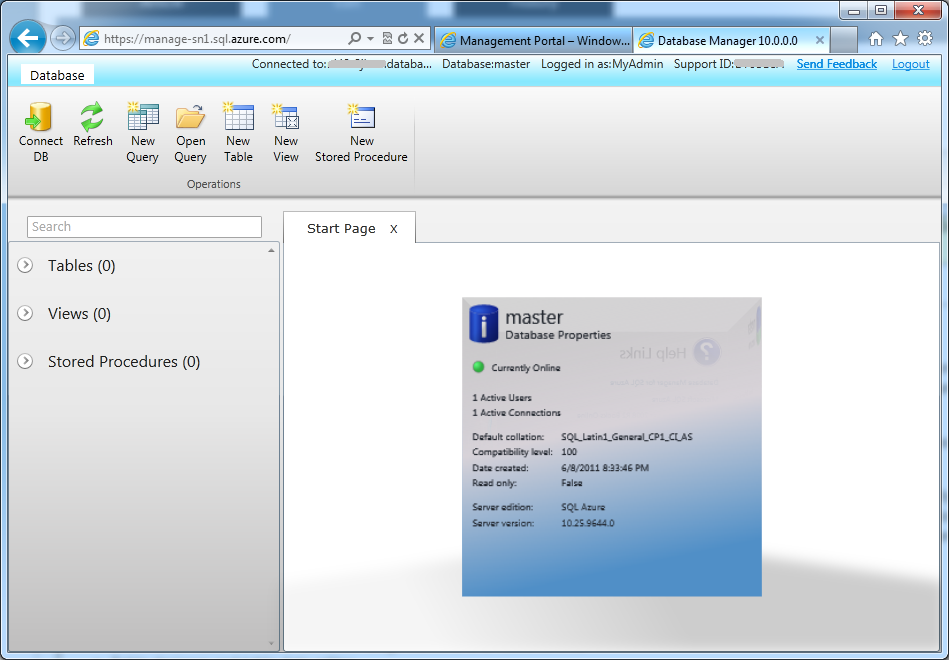Click the Logout link
949x660 pixels.
(x=910, y=64)
